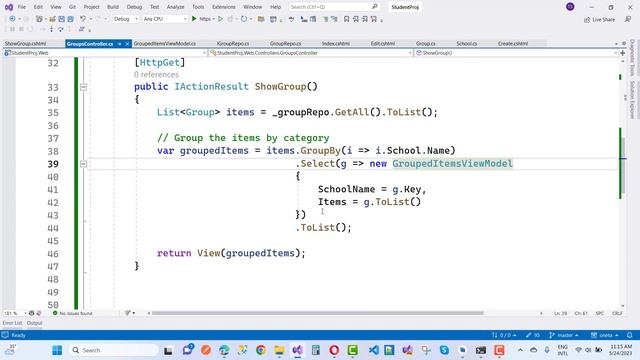This screenshot has height=360, width=640.
Task: Start debugging with green play arrow
Action: pos(194,19)
